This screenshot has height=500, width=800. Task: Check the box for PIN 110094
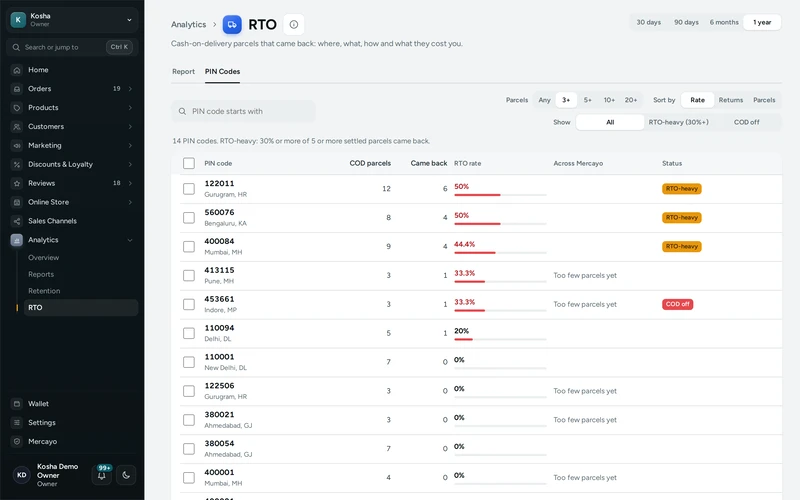click(x=189, y=333)
